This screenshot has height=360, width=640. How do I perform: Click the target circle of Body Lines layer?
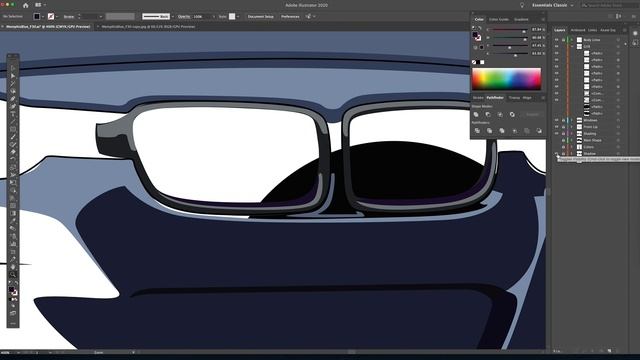[618, 40]
